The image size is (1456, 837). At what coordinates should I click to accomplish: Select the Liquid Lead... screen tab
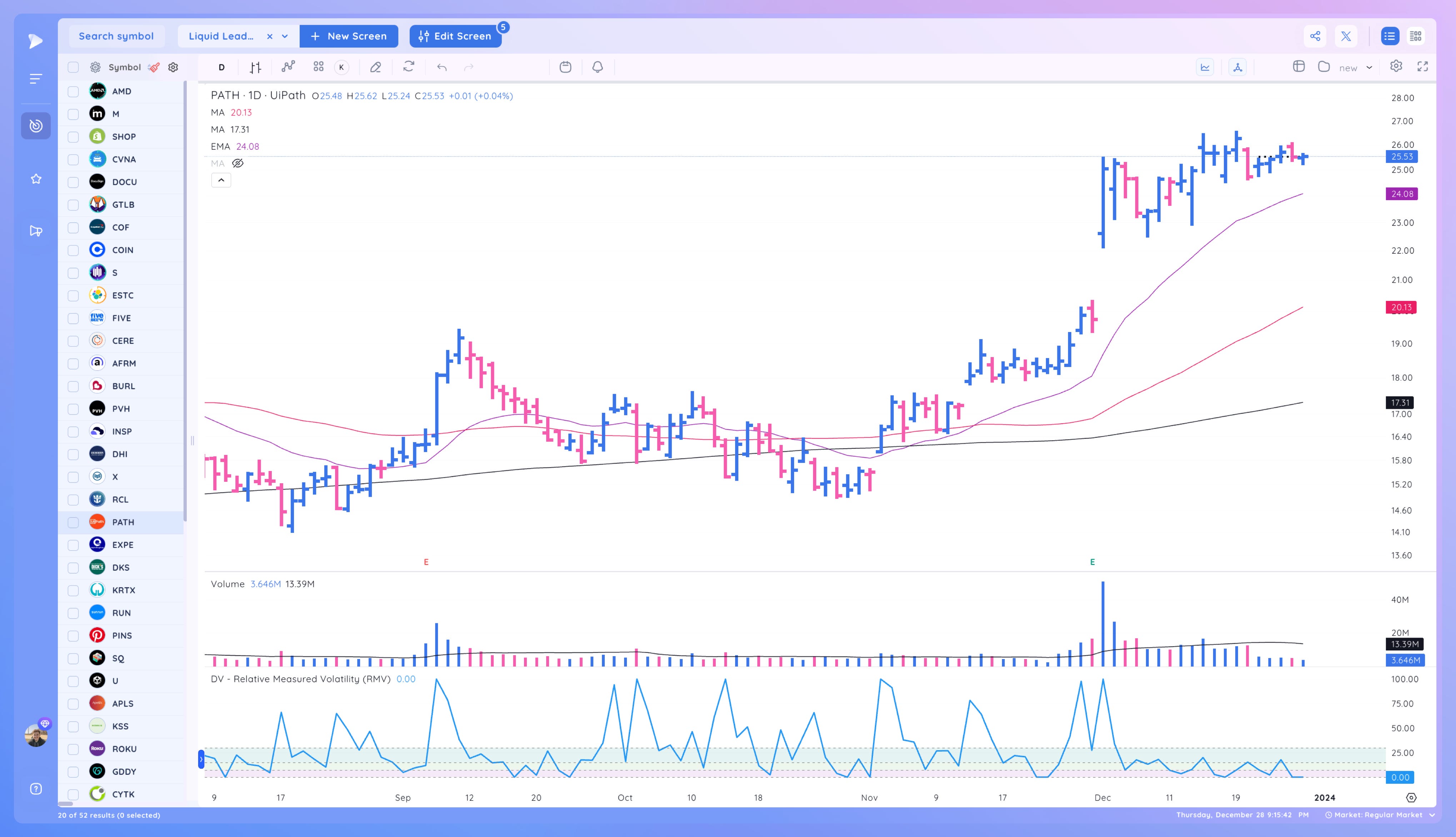pos(221,36)
